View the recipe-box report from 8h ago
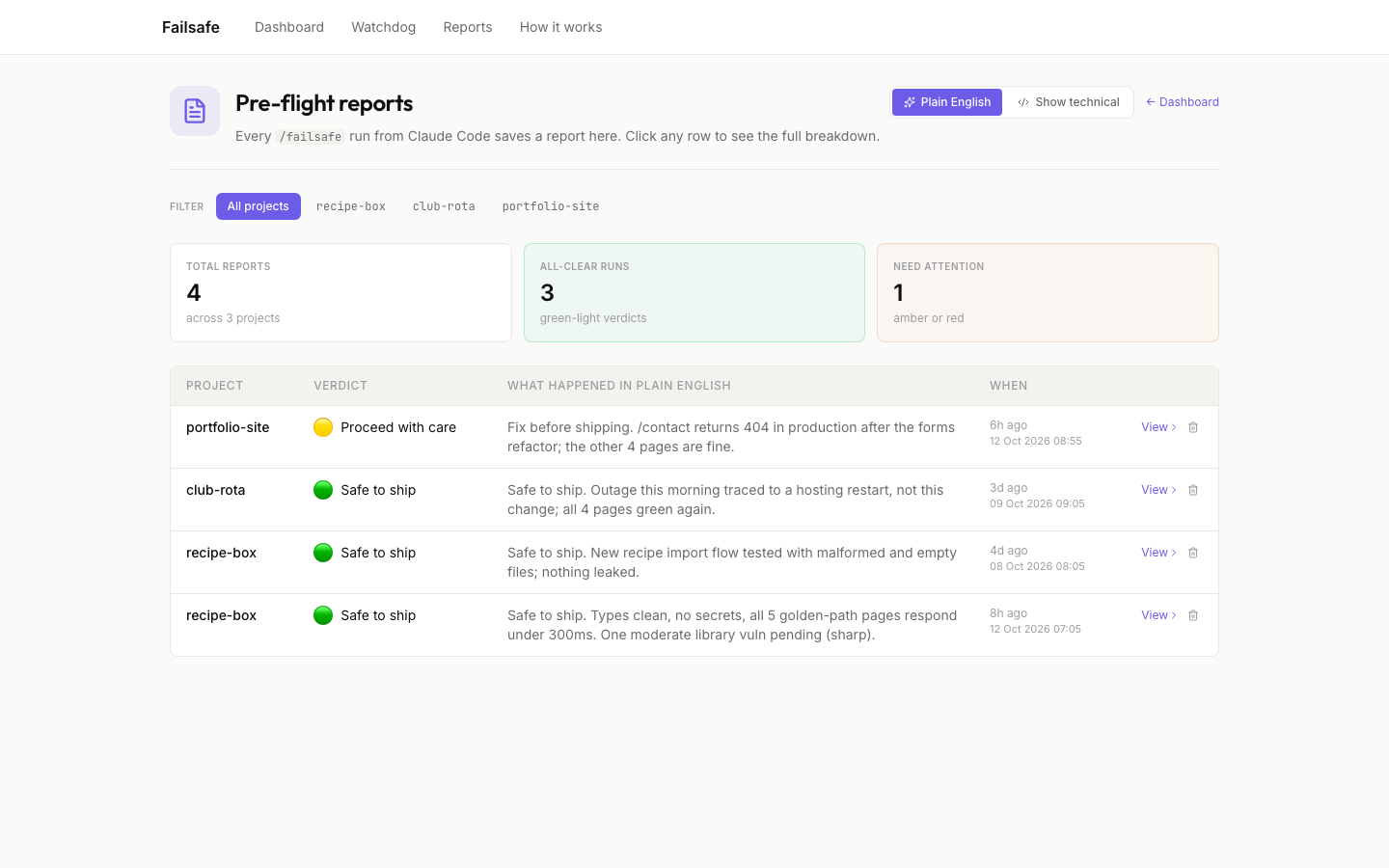This screenshot has width=1389, height=868. pyautogui.click(x=1158, y=615)
